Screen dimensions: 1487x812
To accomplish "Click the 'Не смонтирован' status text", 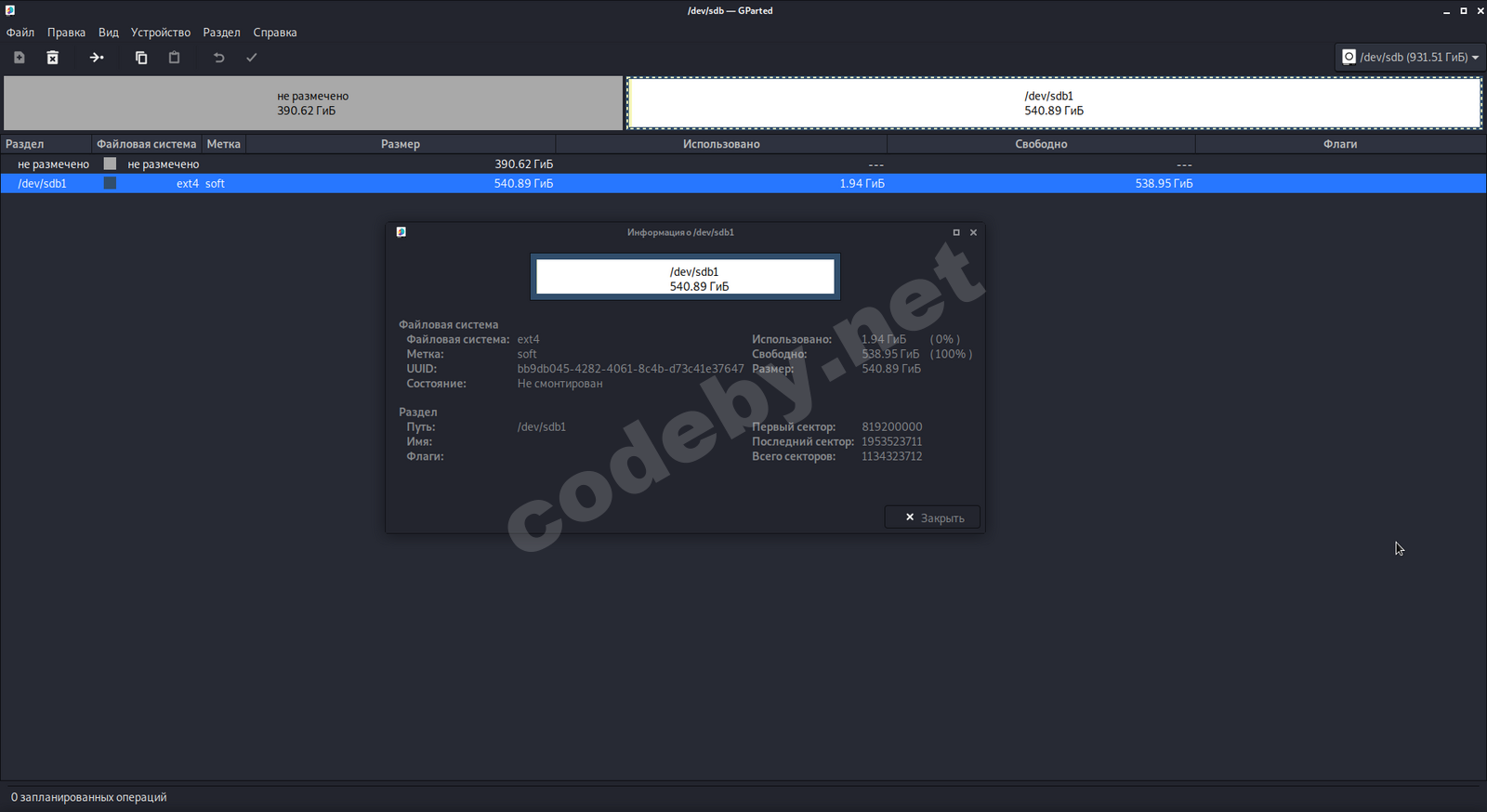I will (x=559, y=384).
